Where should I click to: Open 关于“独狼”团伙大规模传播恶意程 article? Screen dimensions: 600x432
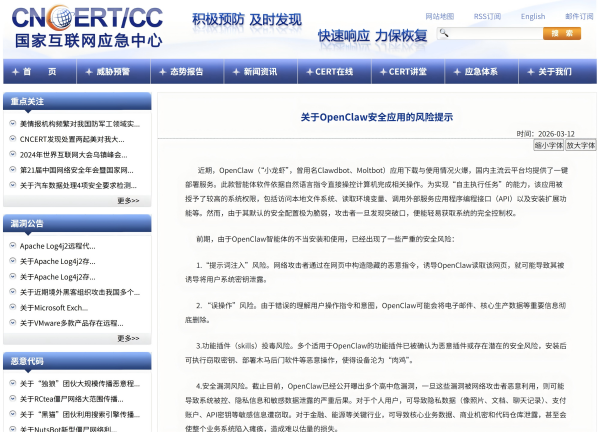[80, 383]
